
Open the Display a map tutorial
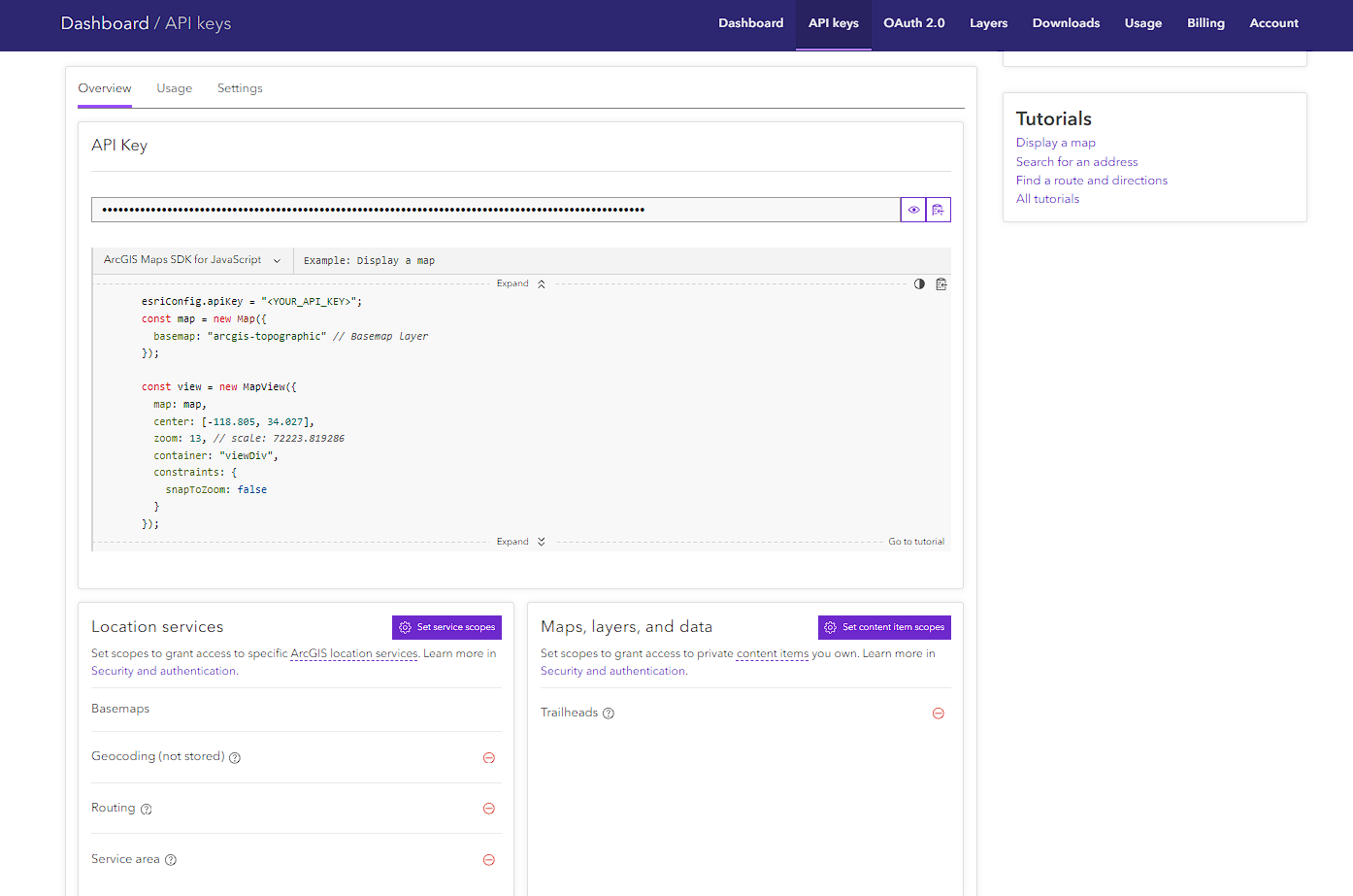(x=1056, y=143)
